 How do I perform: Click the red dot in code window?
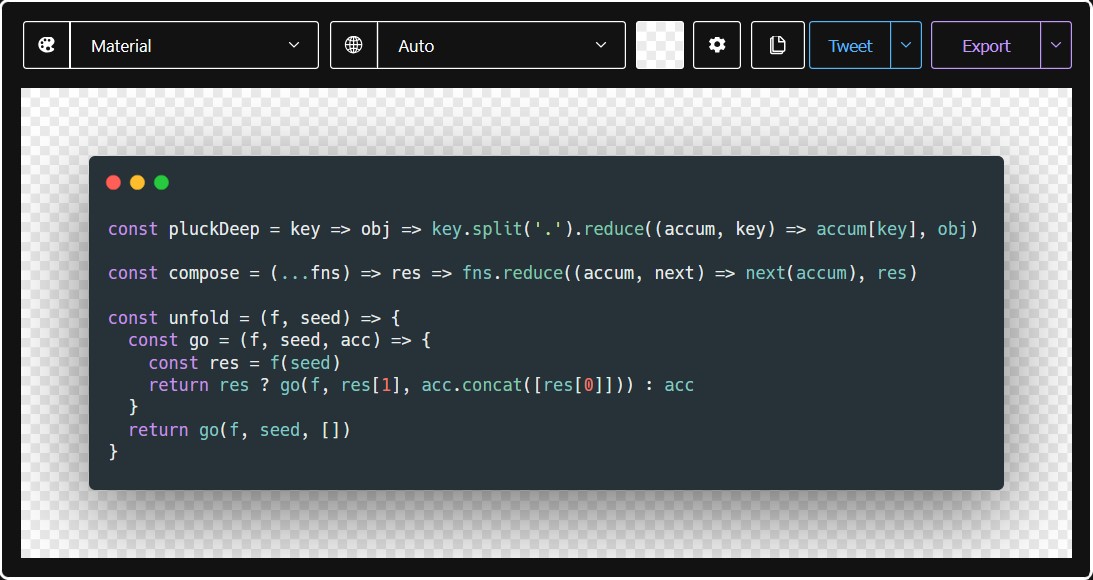click(x=114, y=182)
